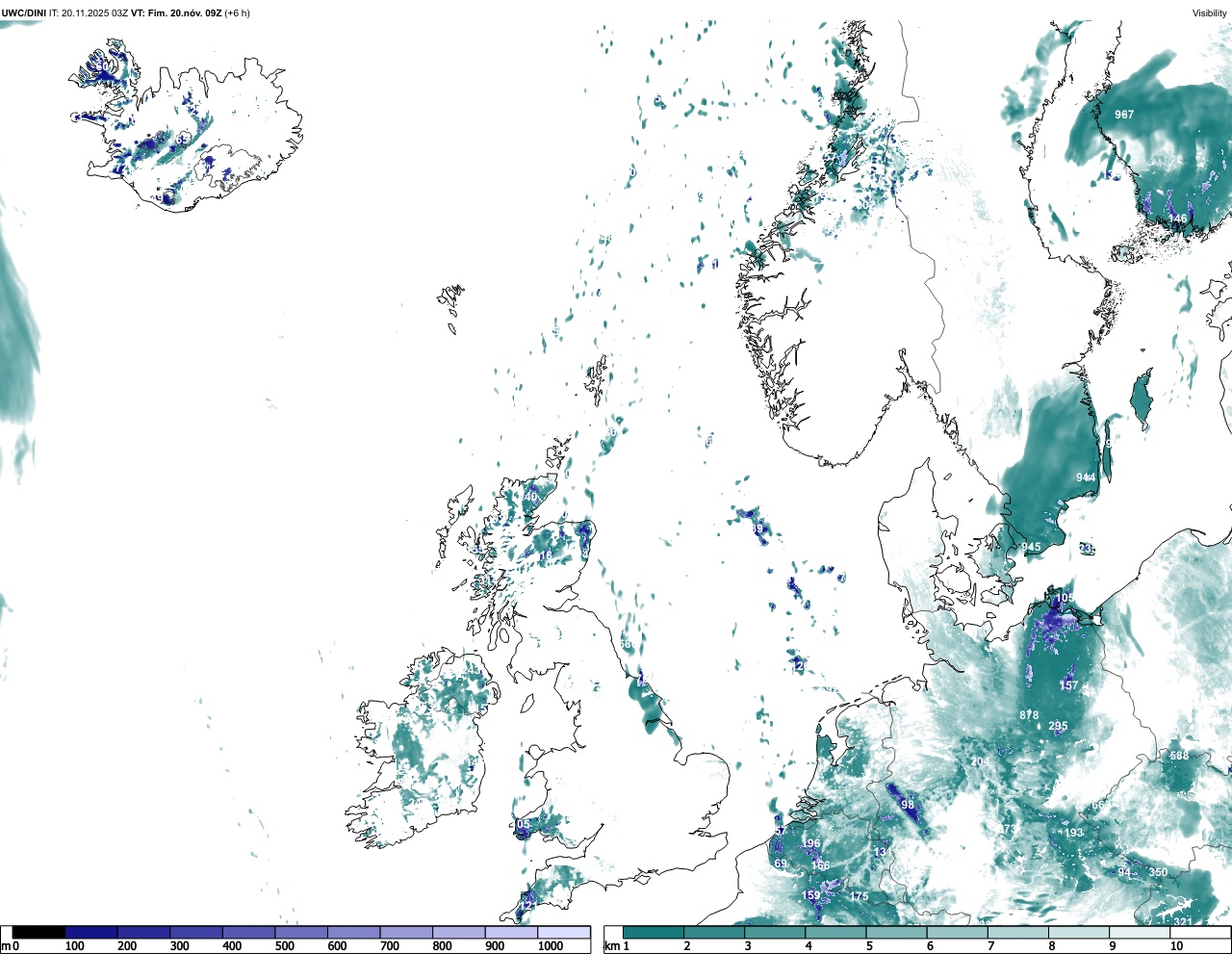Click the '1000' tick on the metre scale
Screen dimensions: 1232x954
[551, 946]
